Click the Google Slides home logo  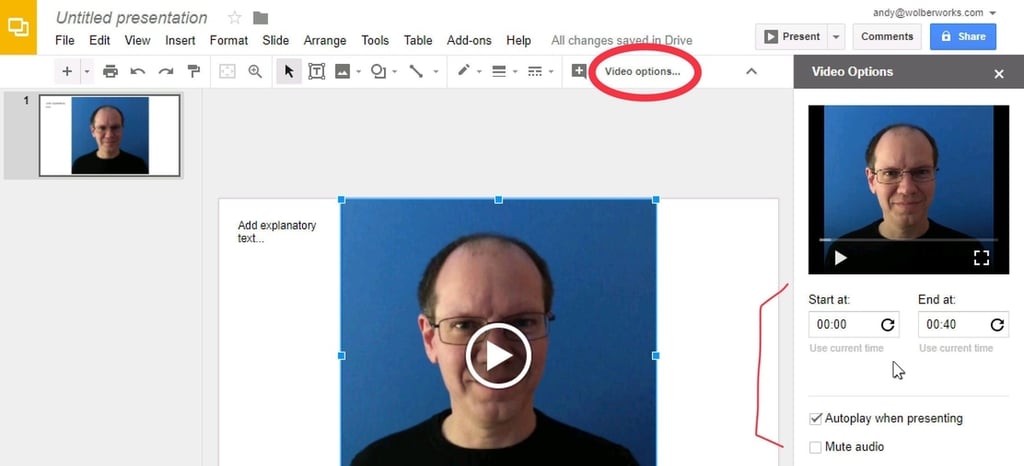coord(18,27)
